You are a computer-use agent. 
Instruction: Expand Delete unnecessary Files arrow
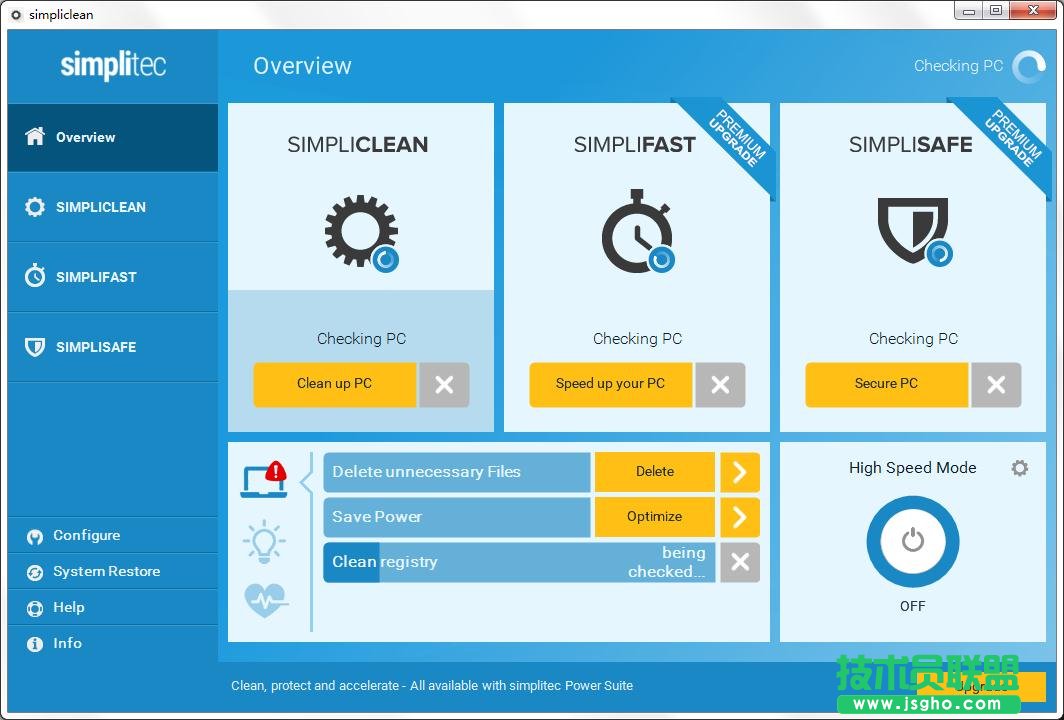(740, 472)
